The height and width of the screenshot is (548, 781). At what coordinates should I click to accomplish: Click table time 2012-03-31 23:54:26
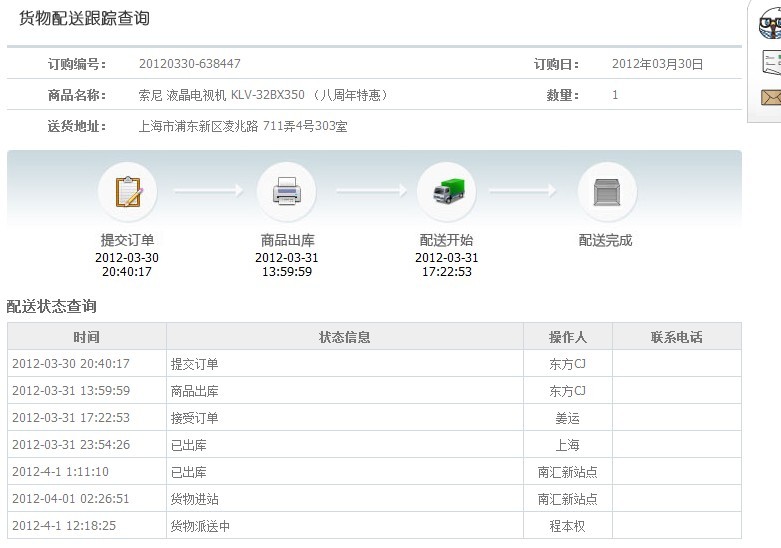(x=71, y=444)
